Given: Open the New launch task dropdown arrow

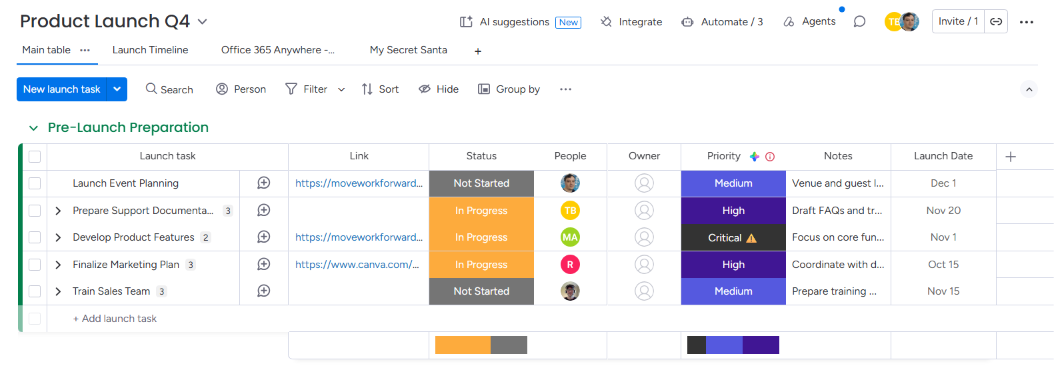Looking at the screenshot, I should [x=117, y=89].
